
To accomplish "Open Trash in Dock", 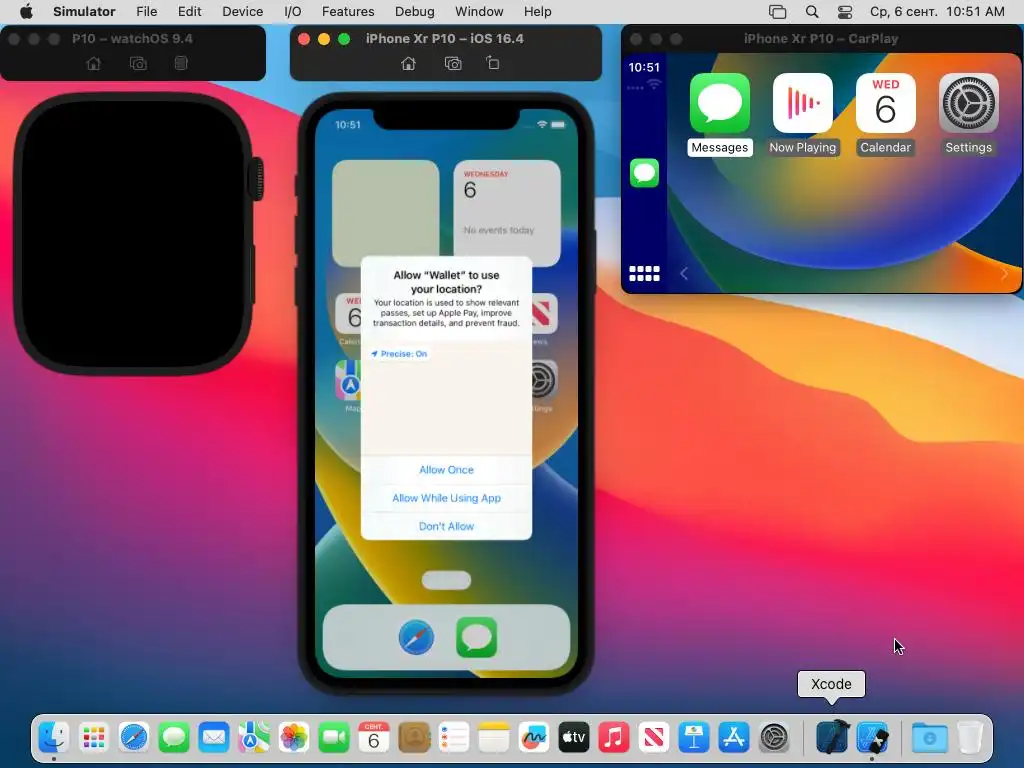I will point(970,738).
